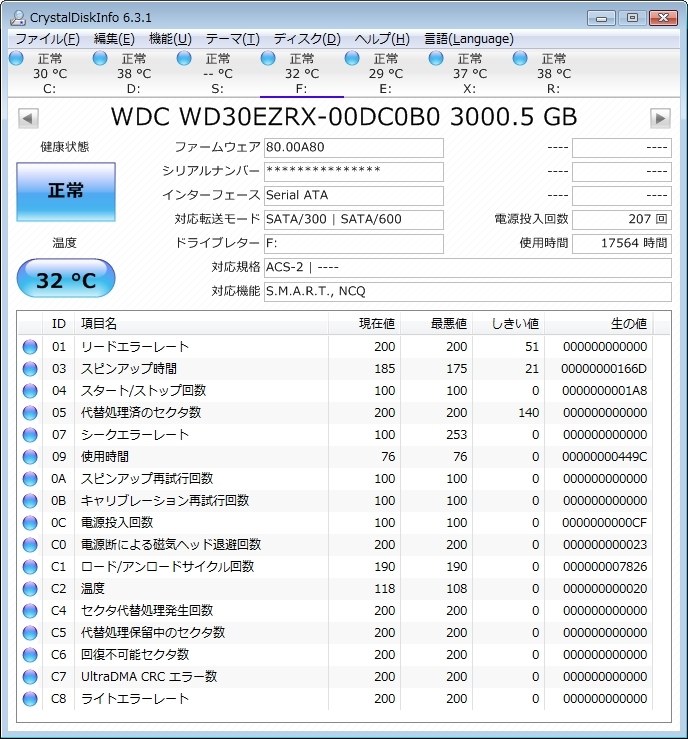This screenshot has width=688, height=739.
Task: Click status orb for 0A スピンアップ再試行回数
Action: [30, 479]
